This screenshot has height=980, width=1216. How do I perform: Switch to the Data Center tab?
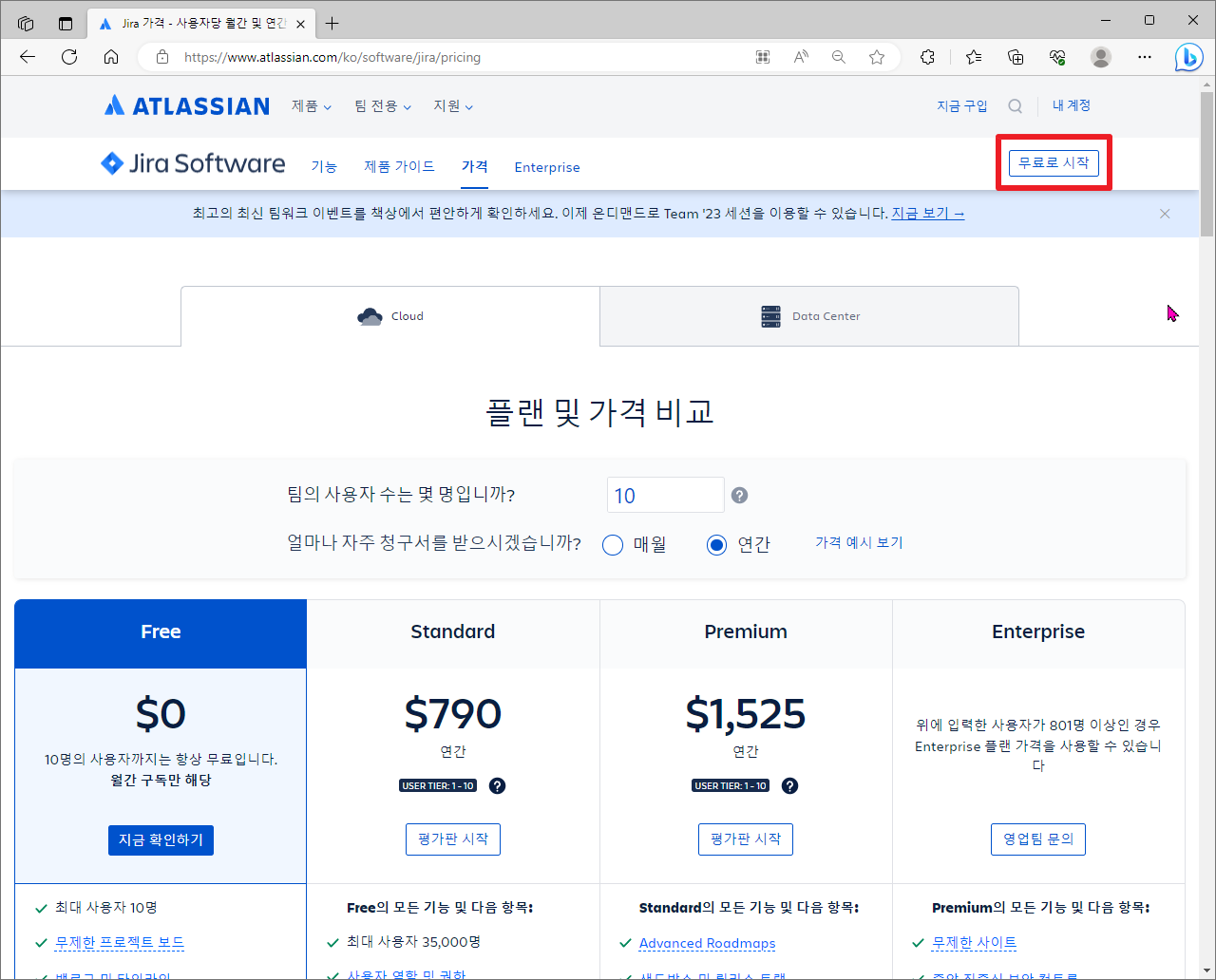[x=809, y=316]
